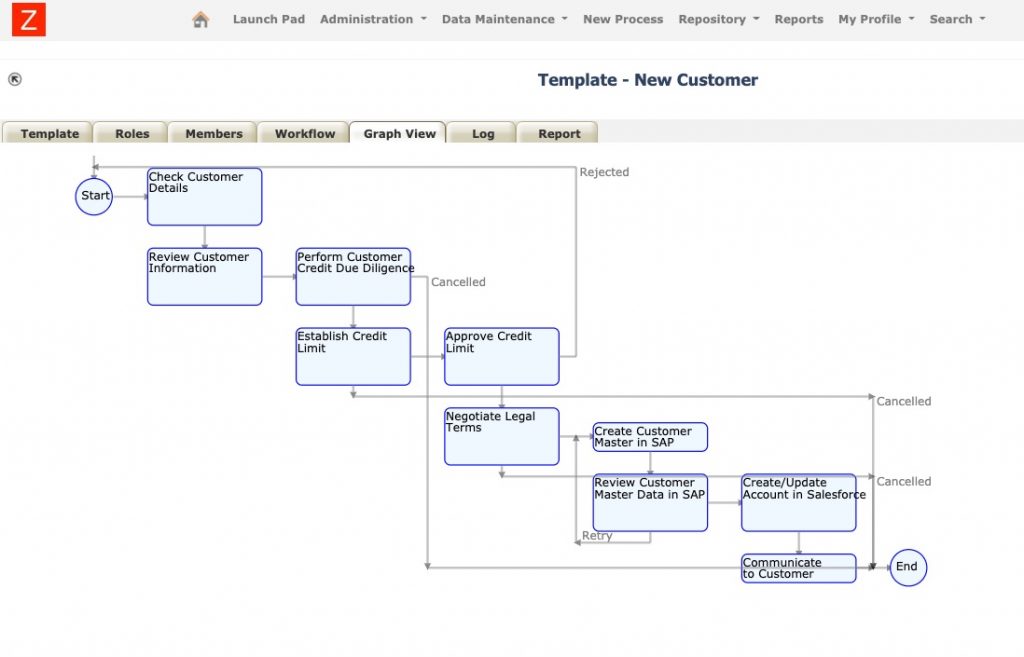Click Cancelled label near Credit Due Diligence
The image size is (1024, 657).
pyautogui.click(x=458, y=282)
